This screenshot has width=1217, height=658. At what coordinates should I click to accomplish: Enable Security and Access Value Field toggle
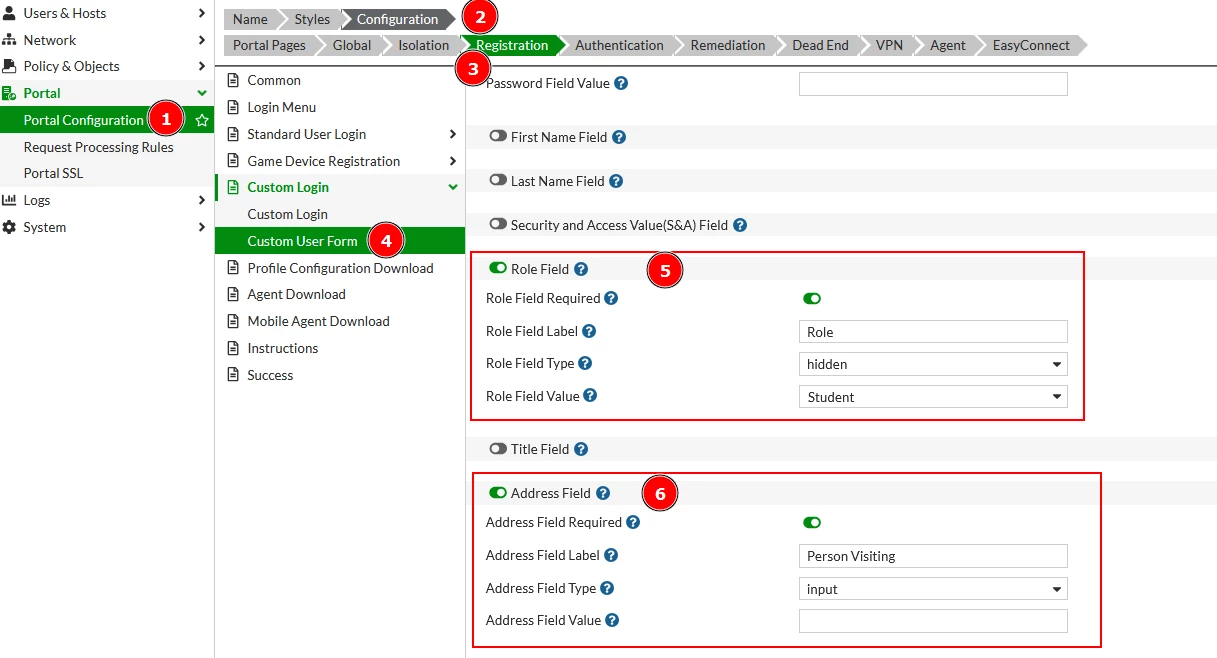tap(498, 225)
